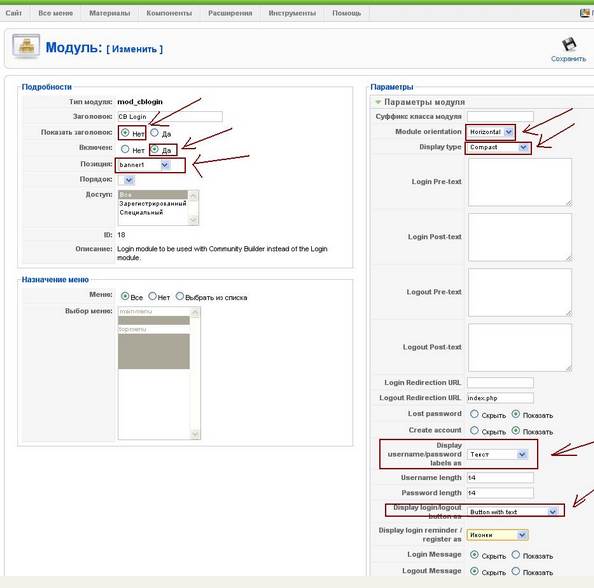Viewport: 594px width, 588px height.
Task: Click the Модуль page heading
Action: (74, 48)
